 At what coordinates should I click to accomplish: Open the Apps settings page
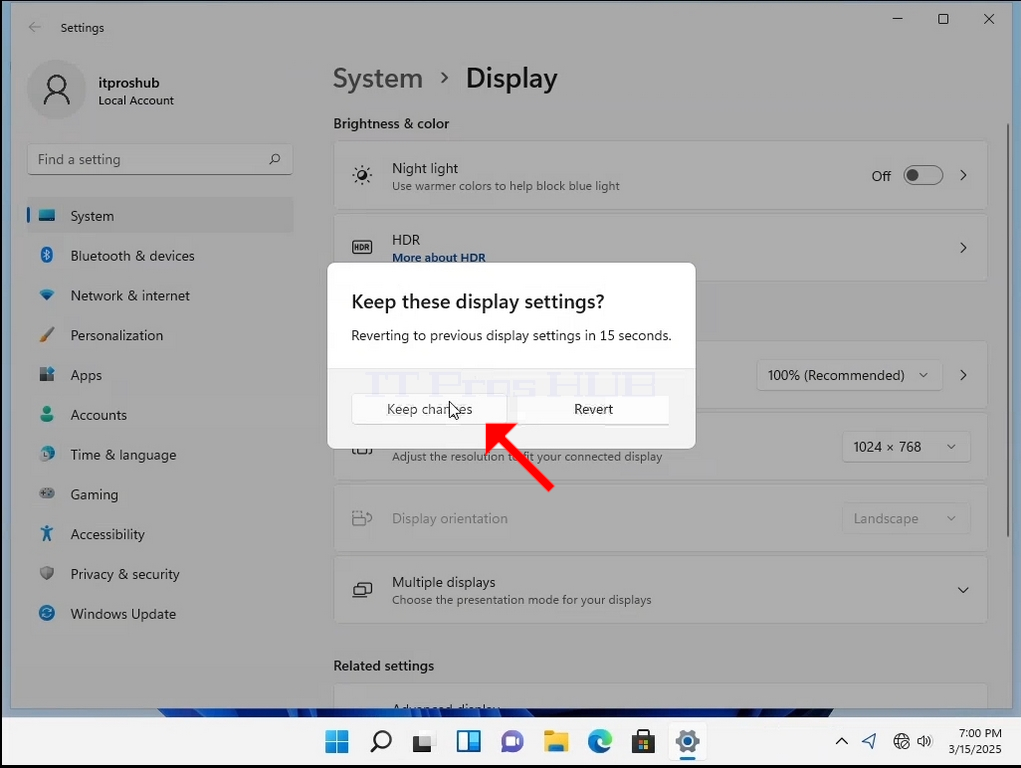click(160, 375)
